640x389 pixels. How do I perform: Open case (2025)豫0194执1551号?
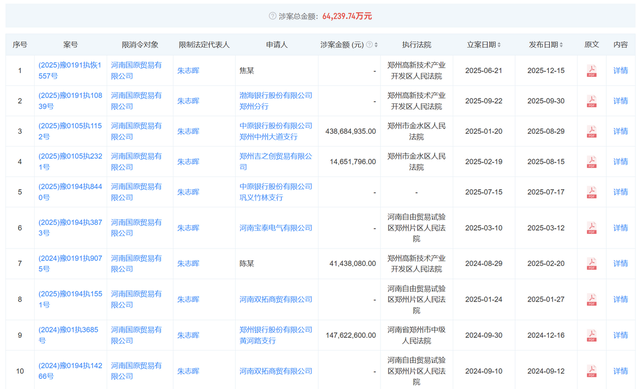tap(70, 300)
